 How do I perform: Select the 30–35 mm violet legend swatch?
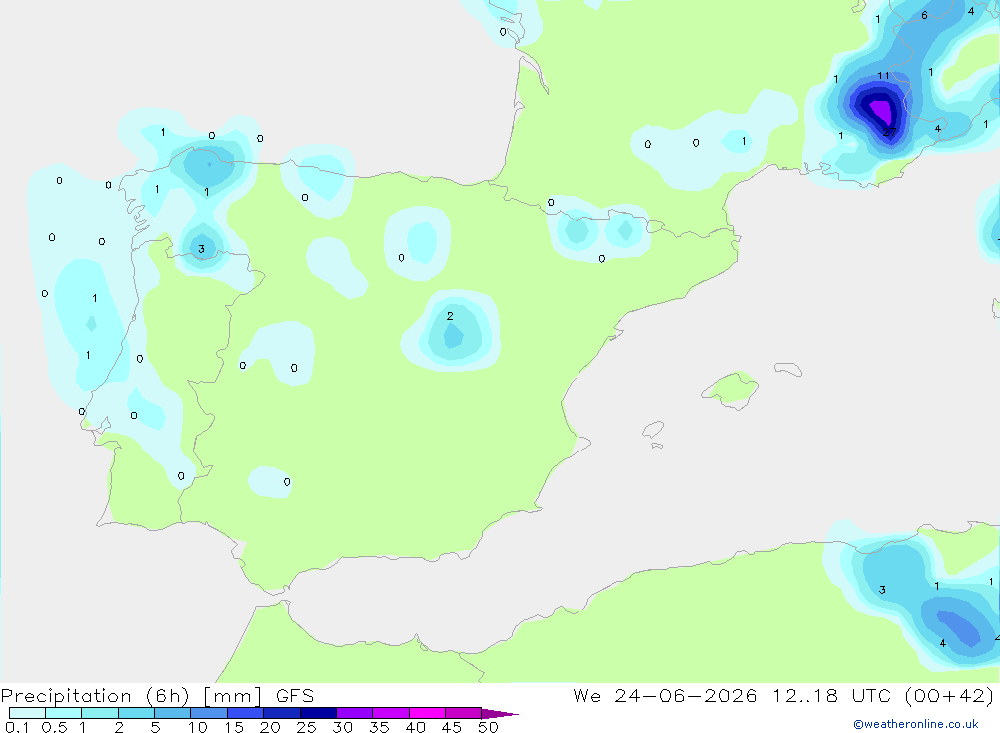pyautogui.click(x=355, y=713)
